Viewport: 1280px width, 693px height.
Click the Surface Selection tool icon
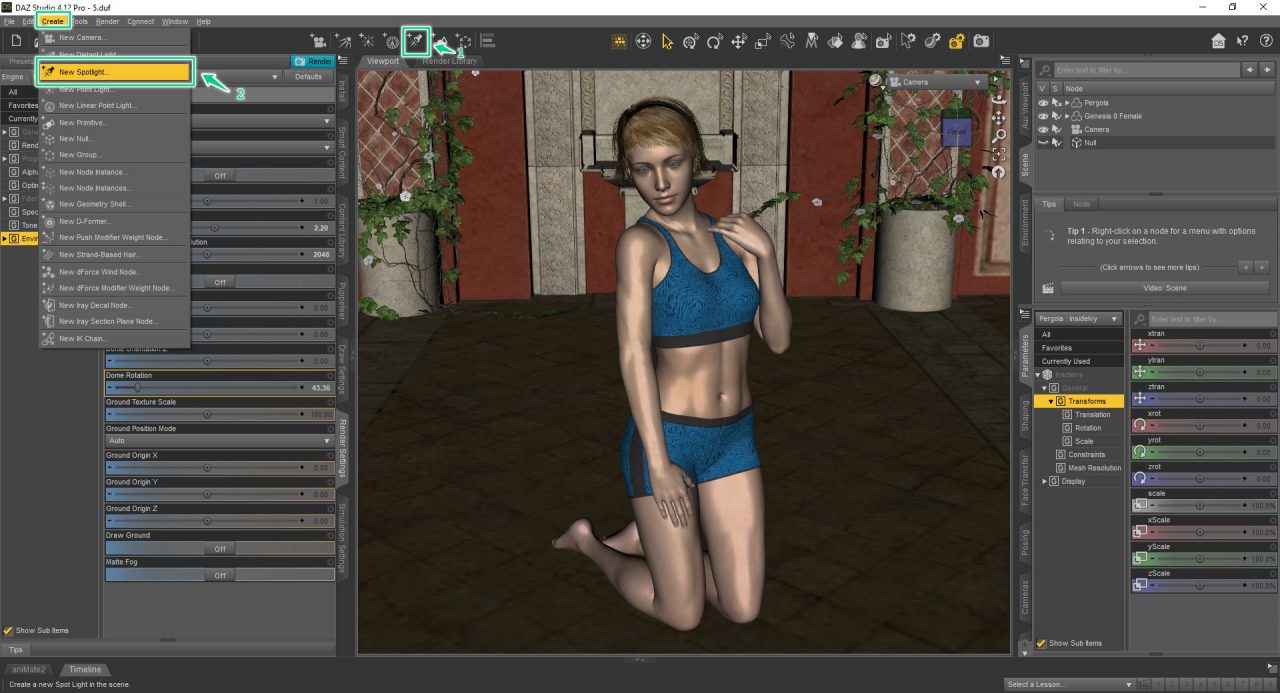tap(837, 41)
